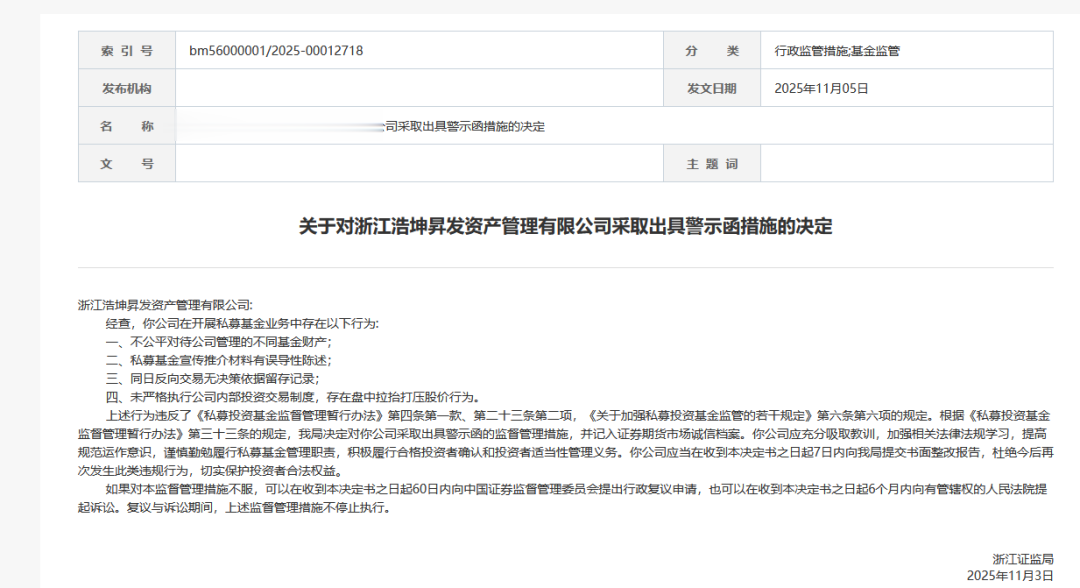Image resolution: width=1080 pixels, height=588 pixels.
Task: Click the salutation line 浙江浩坤昇发资产管理有限公司:
Action: click(x=165, y=305)
